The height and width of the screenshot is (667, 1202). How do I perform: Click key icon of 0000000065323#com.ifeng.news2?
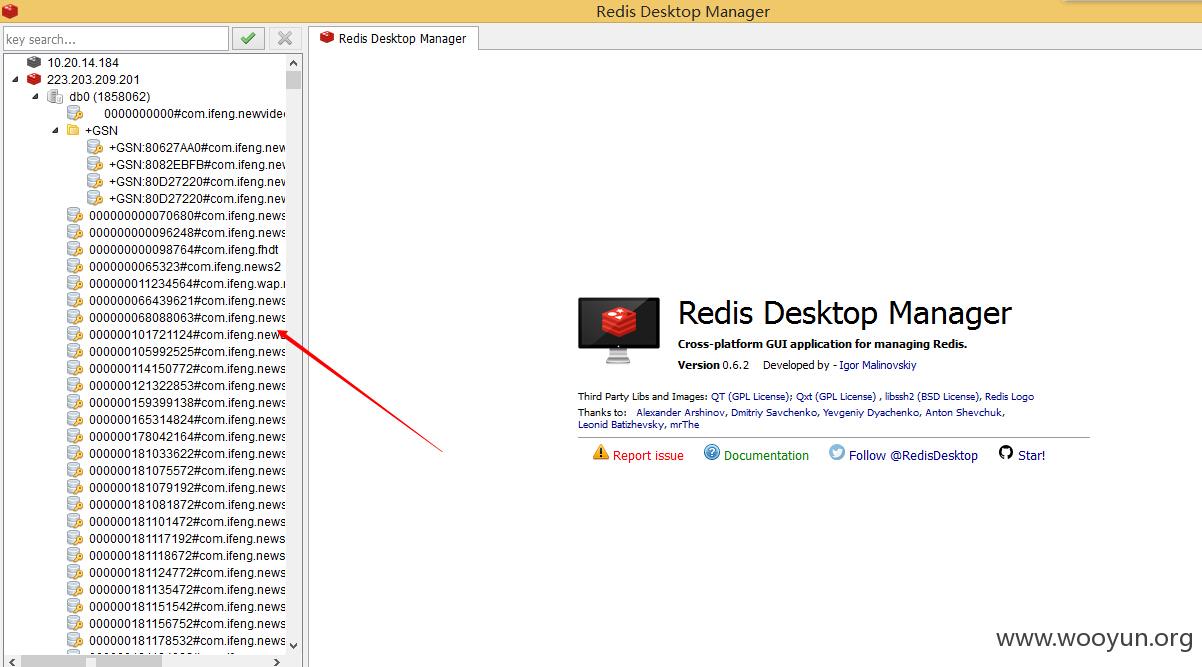[x=75, y=266]
